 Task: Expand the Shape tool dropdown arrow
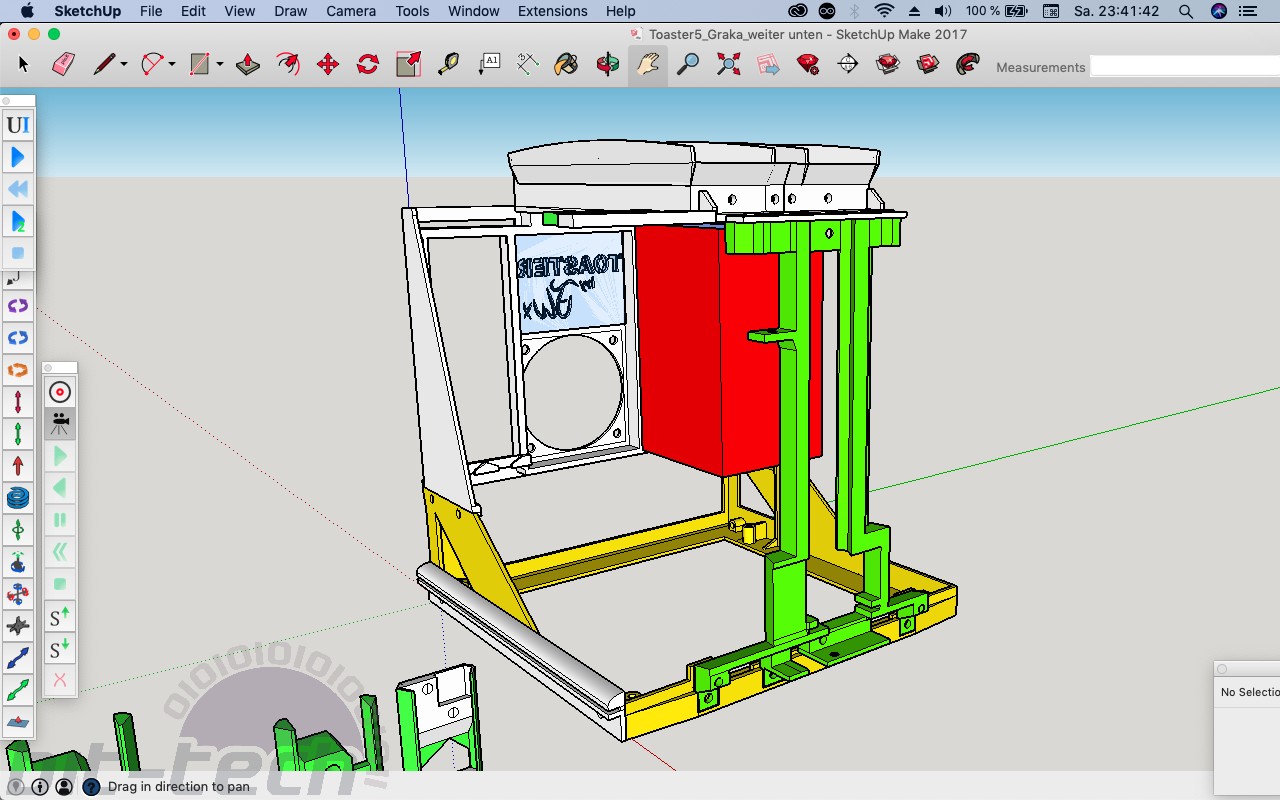tap(219, 65)
